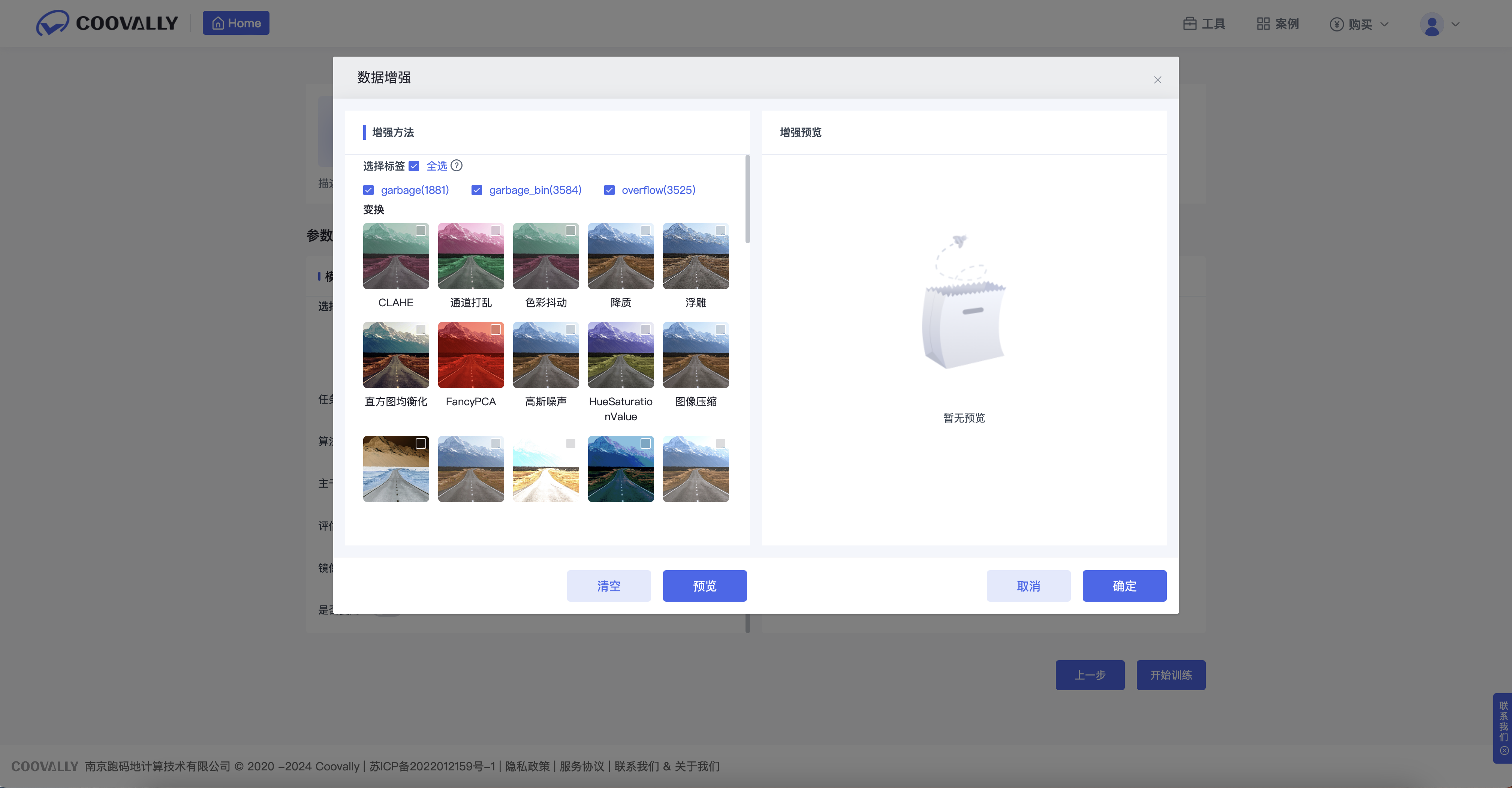Click the user avatar icon
The height and width of the screenshot is (788, 1512).
tap(1431, 24)
